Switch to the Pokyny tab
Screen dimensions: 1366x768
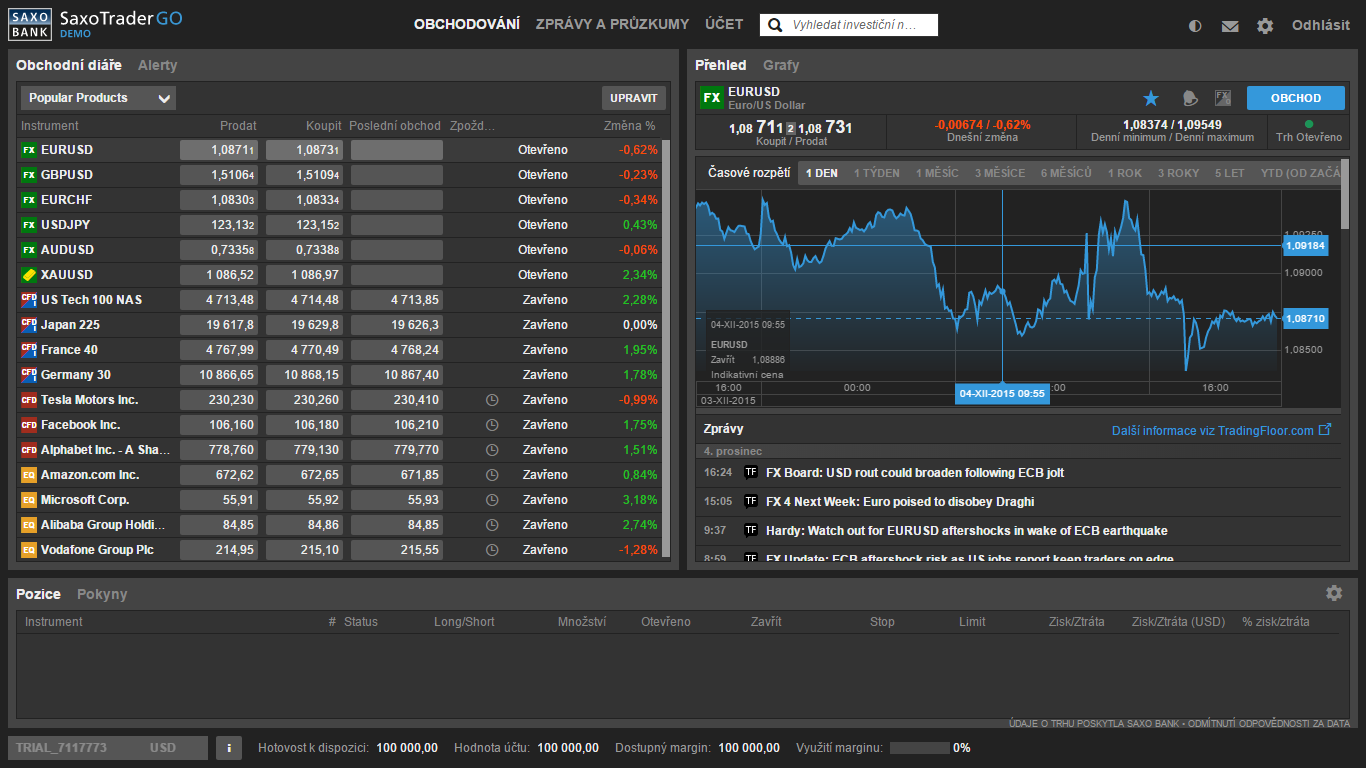click(102, 594)
